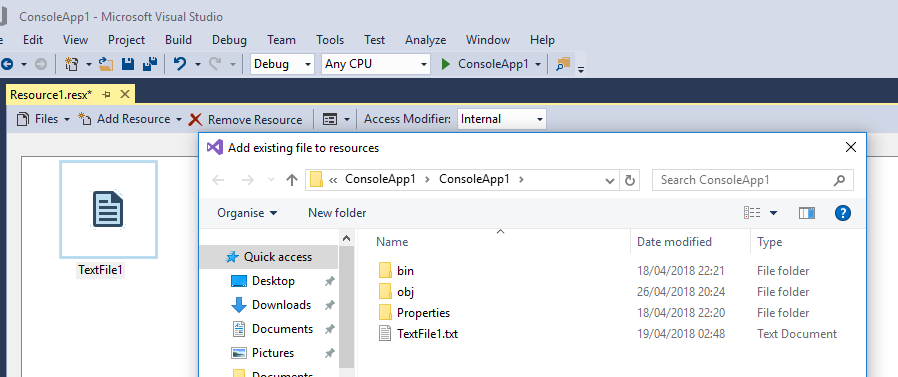Open the Any CPU platform dropdown
The height and width of the screenshot is (377, 898).
[376, 64]
